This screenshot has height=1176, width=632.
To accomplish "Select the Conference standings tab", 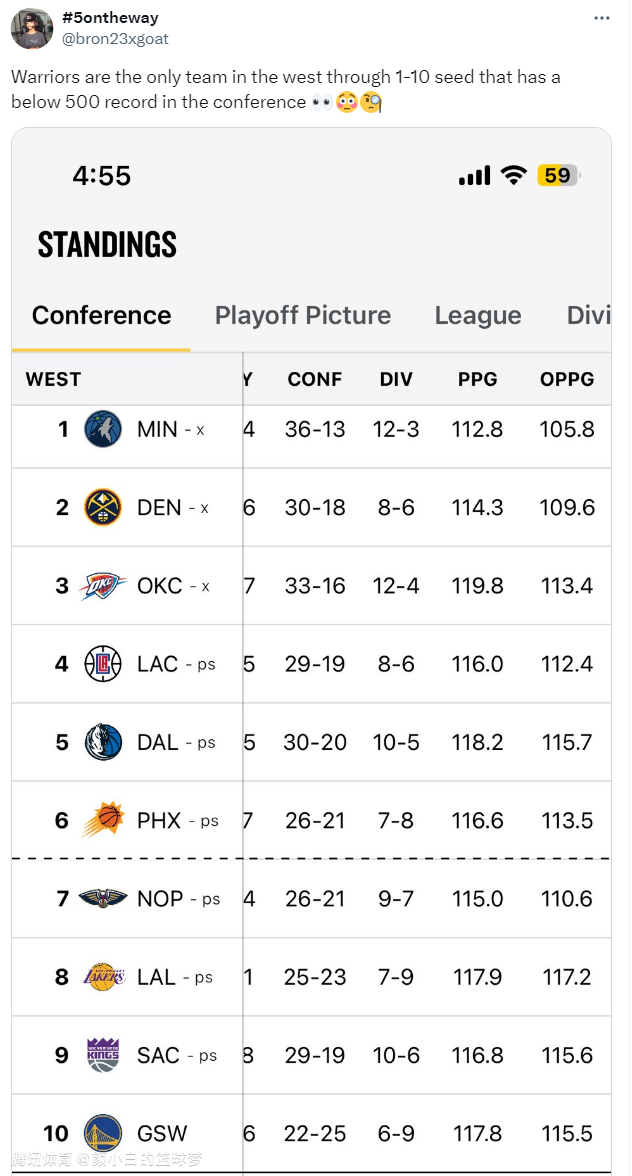I will [101, 315].
